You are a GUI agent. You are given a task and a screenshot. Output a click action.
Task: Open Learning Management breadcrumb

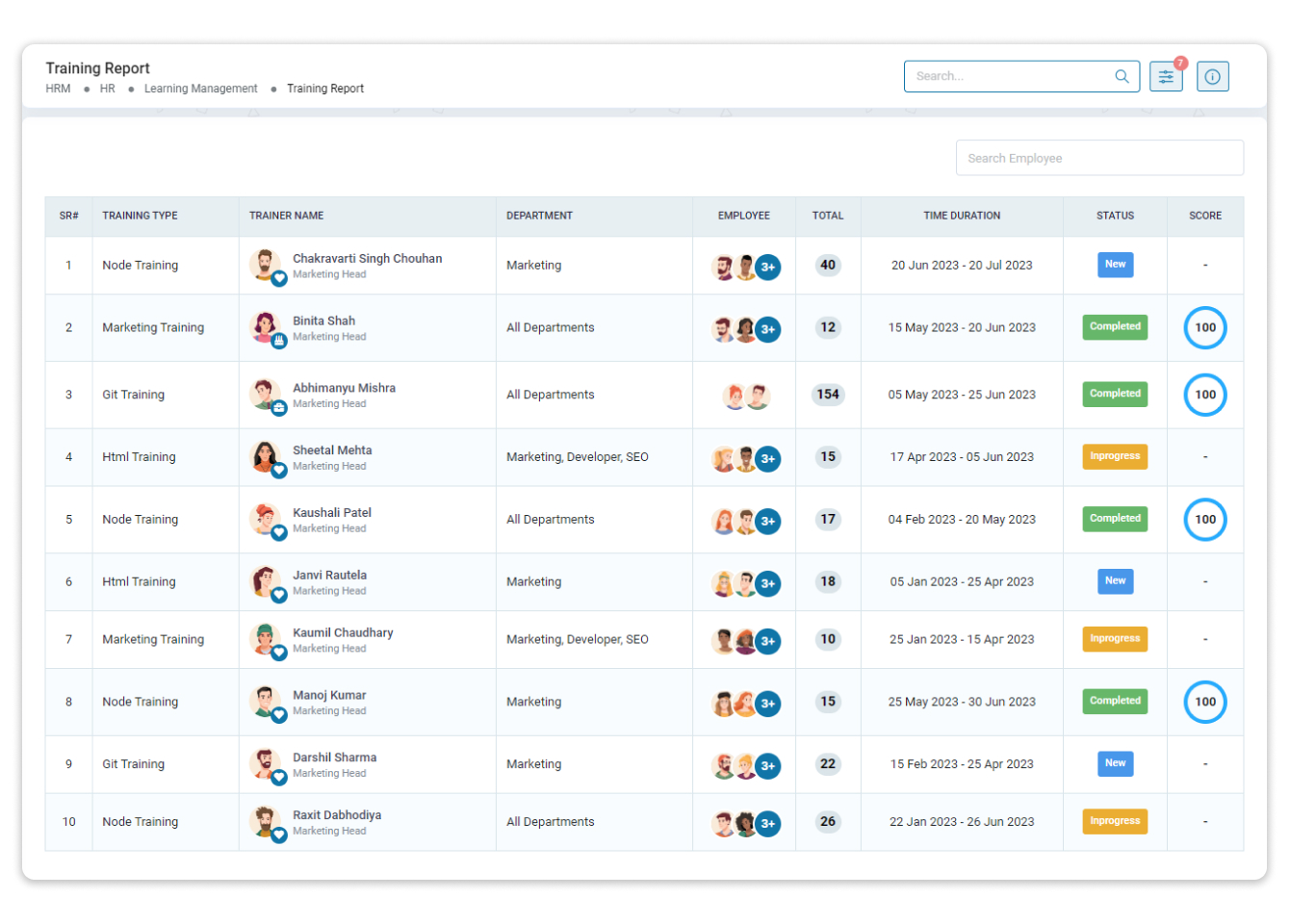[200, 89]
